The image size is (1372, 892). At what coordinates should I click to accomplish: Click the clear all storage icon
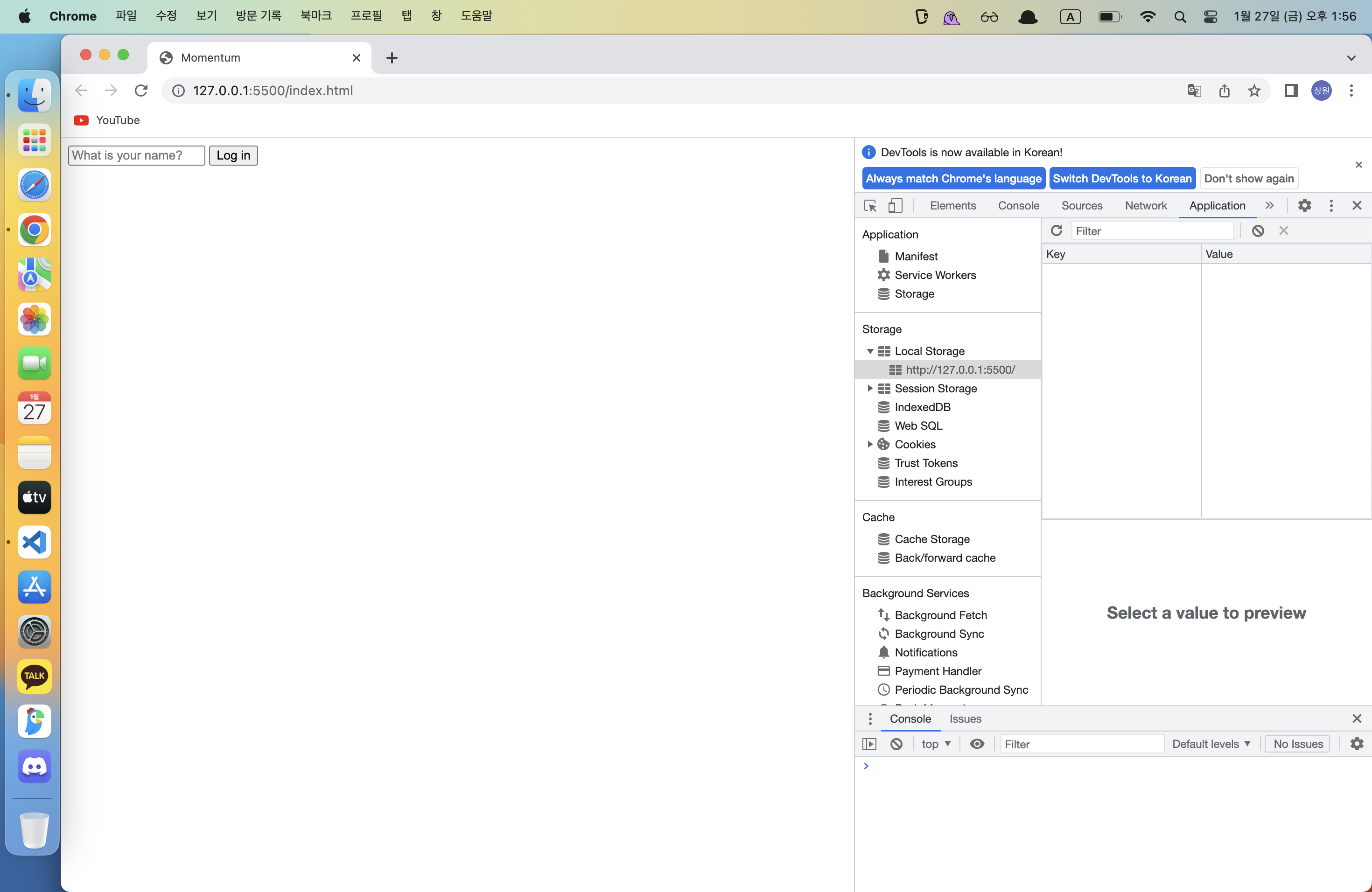pos(1257,231)
